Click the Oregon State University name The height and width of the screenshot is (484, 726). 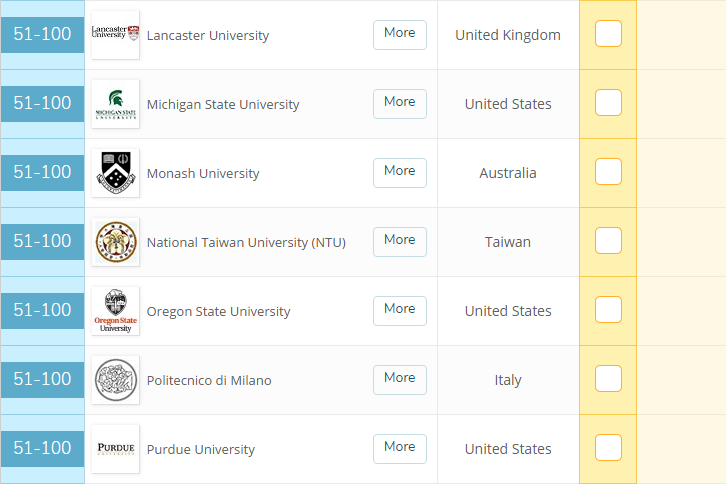coord(218,311)
